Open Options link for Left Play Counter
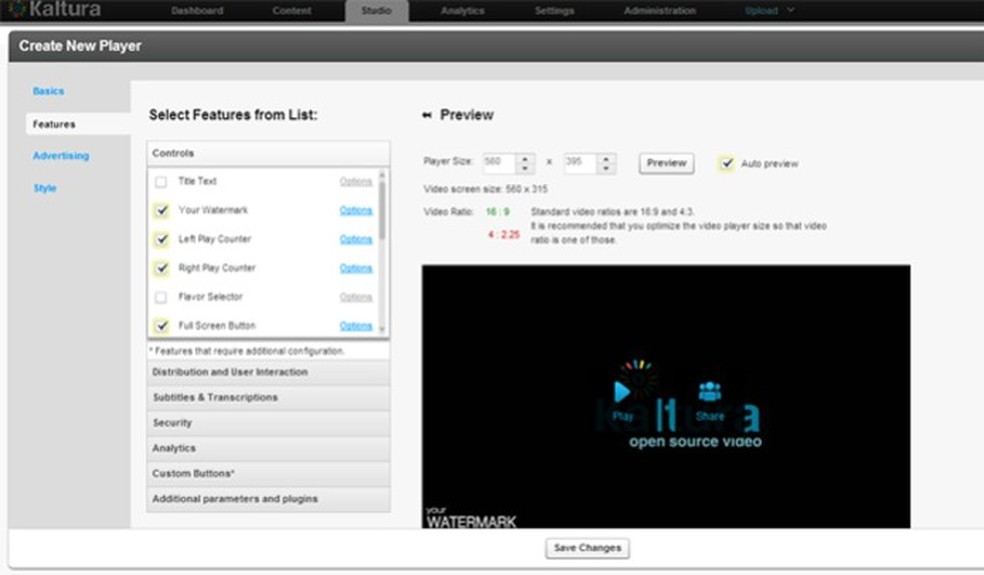This screenshot has height=575, width=984. tap(356, 239)
